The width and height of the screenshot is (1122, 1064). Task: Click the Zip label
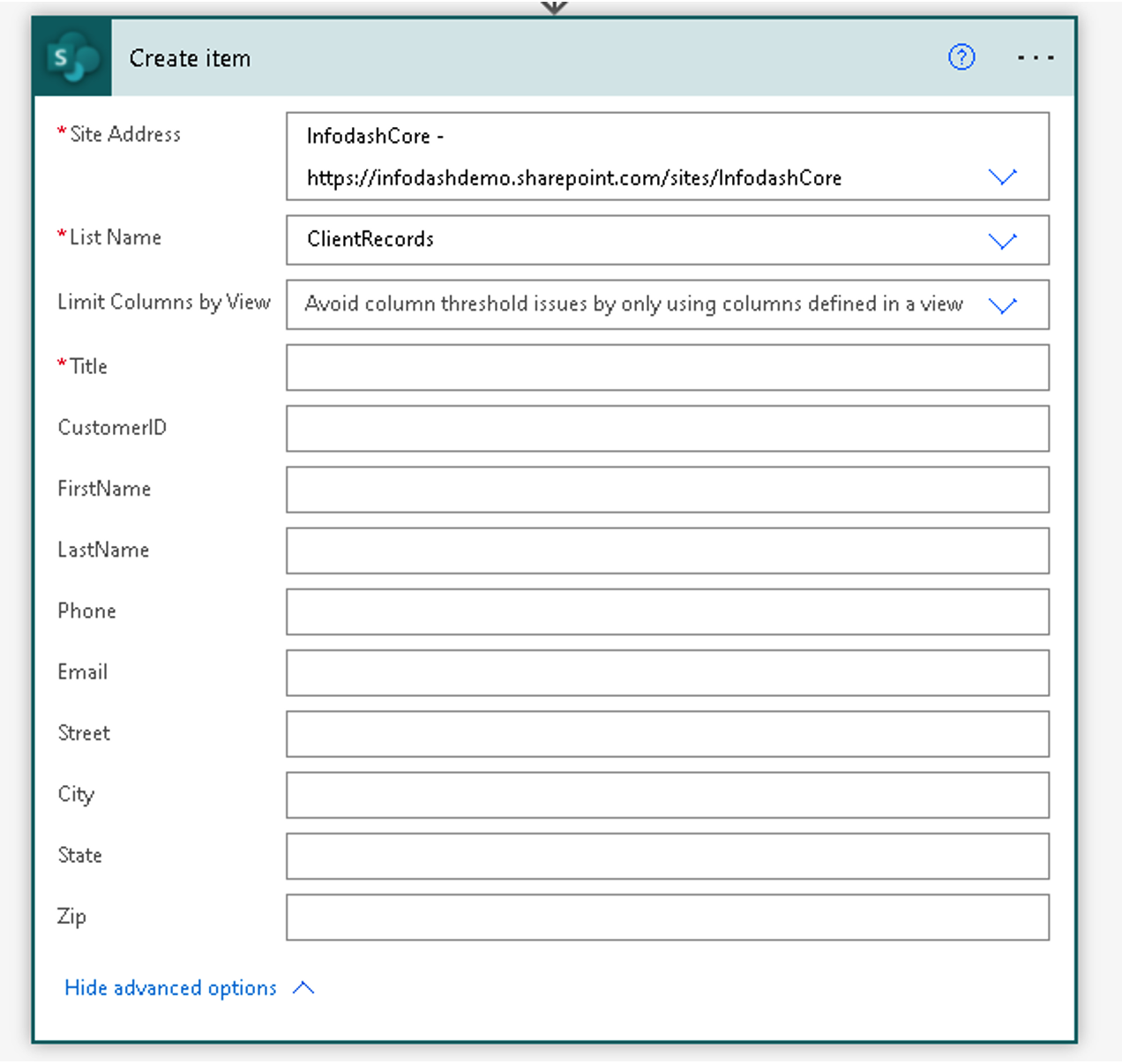(x=71, y=917)
